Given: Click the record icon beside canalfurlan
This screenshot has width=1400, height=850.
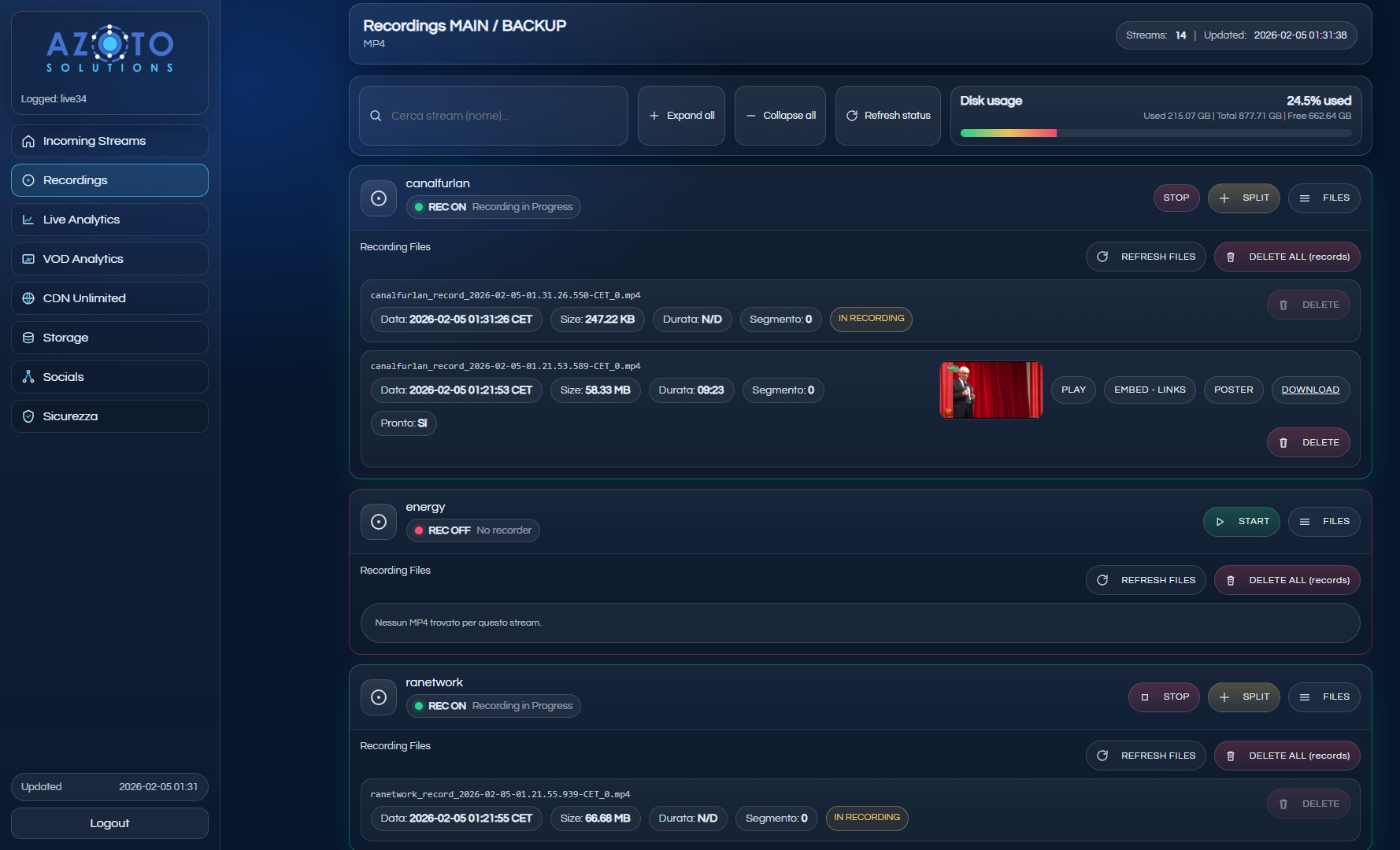Looking at the screenshot, I should pyautogui.click(x=379, y=198).
